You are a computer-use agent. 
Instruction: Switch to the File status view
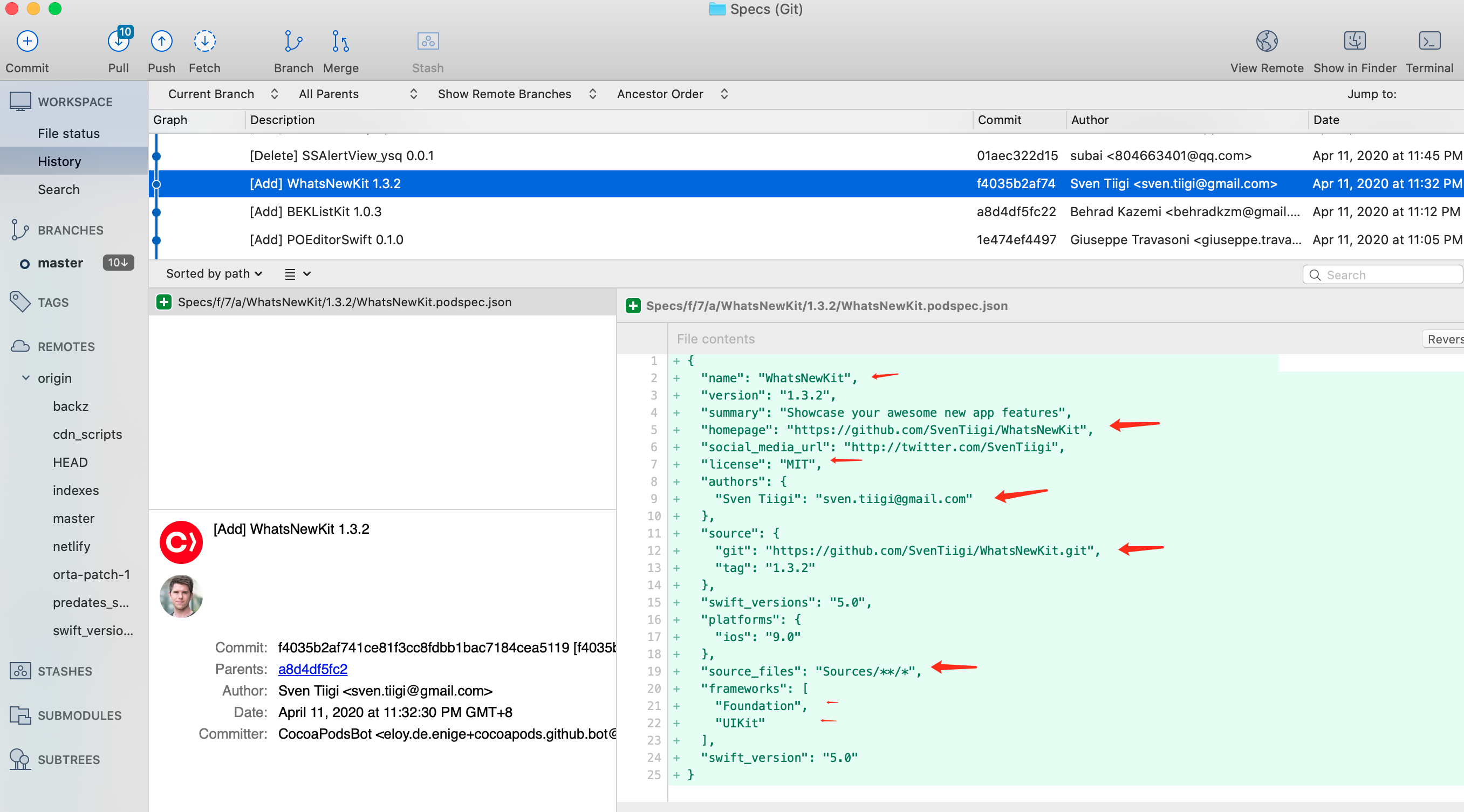(x=69, y=134)
